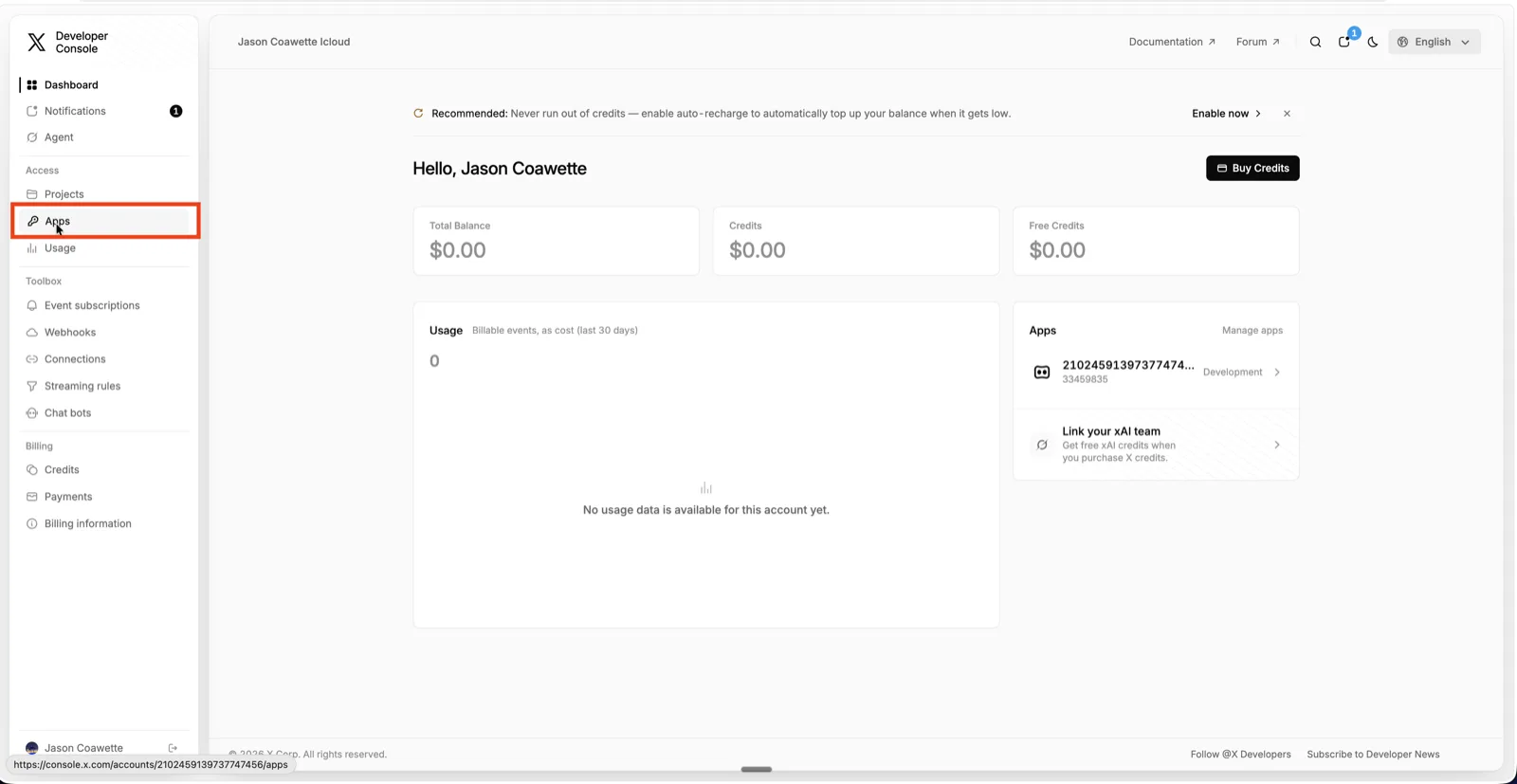The height and width of the screenshot is (784, 1517).
Task: Click the X logo in Developer Console header
Action: (36, 42)
